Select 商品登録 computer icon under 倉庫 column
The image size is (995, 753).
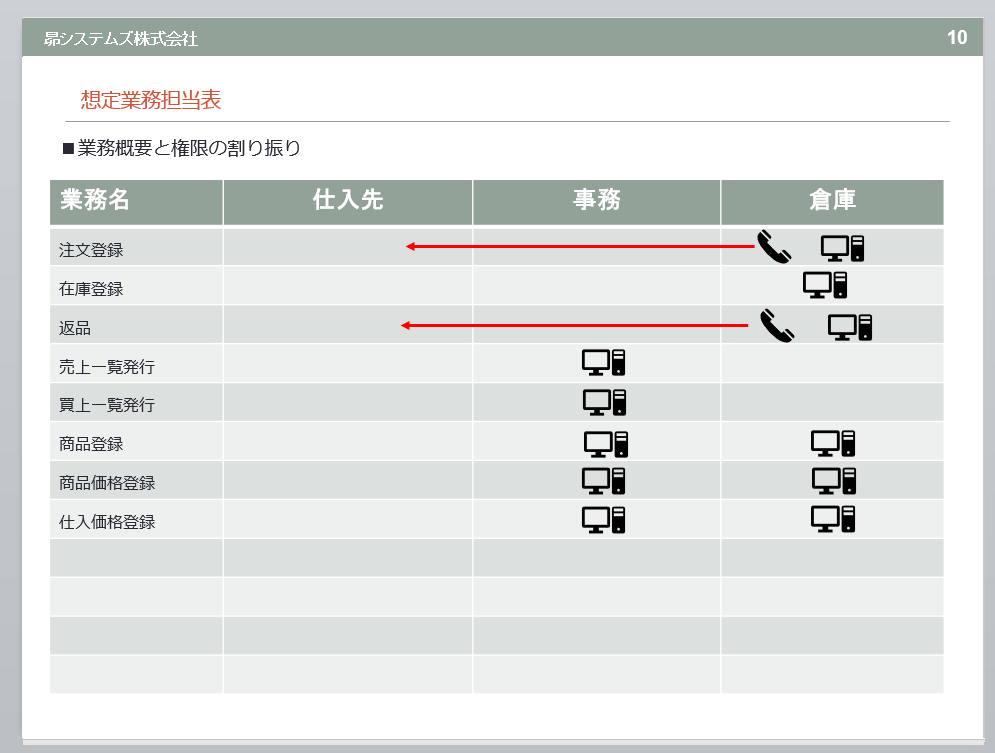pos(833,443)
